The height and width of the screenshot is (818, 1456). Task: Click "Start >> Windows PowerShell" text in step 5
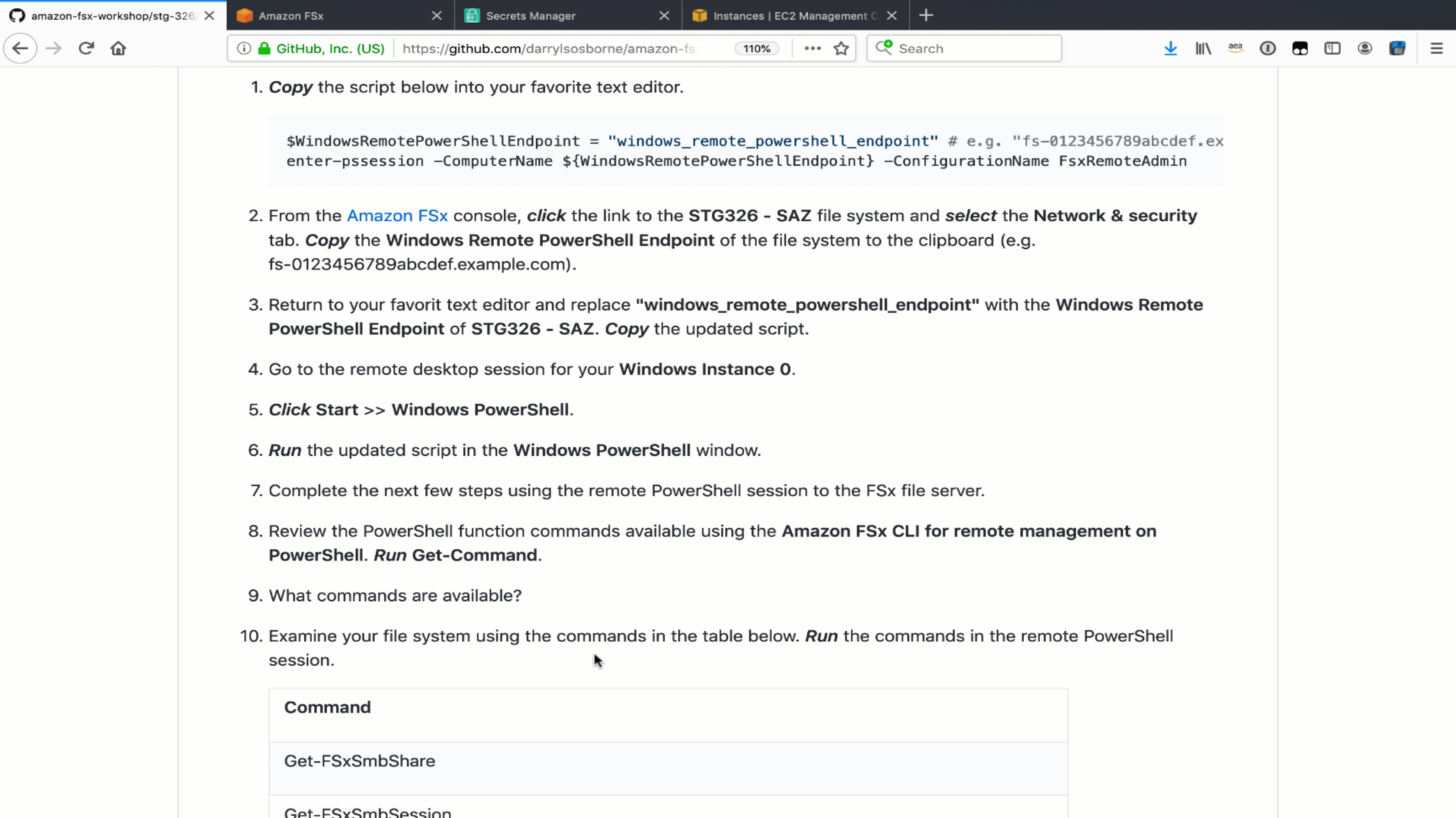point(442,409)
